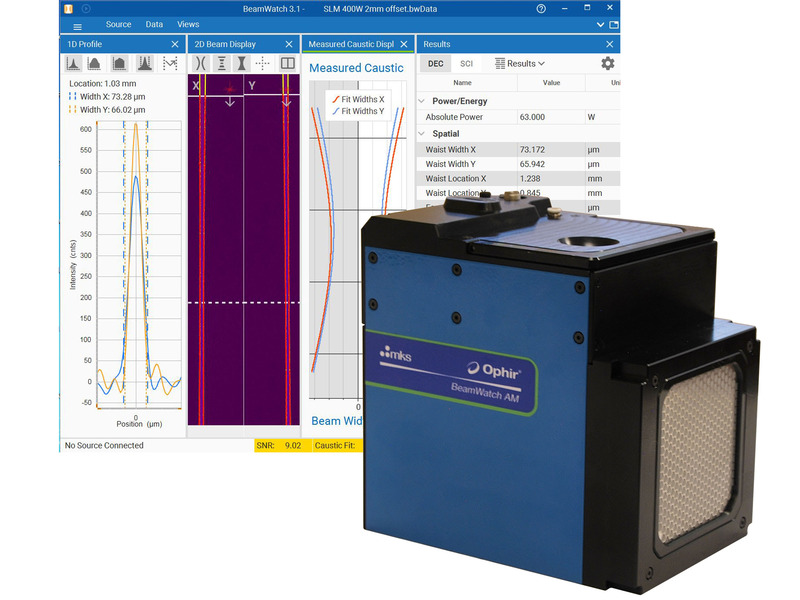Collapse the Power/Energy section
800x600 pixels.
422,101
